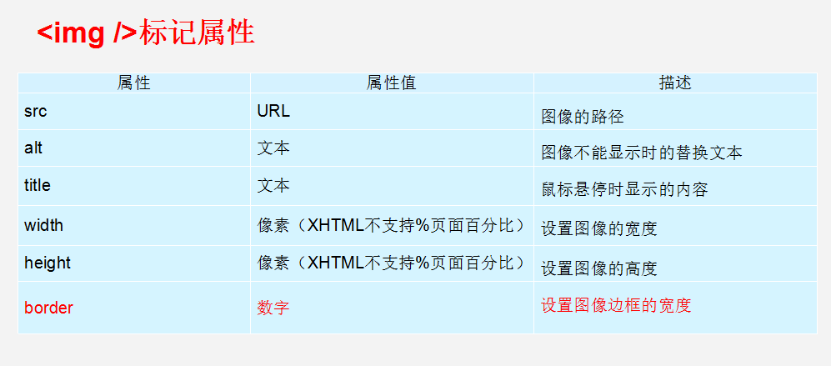Select the 'alt' attribute cell
The width and height of the screenshot is (831, 366).
[134, 148]
